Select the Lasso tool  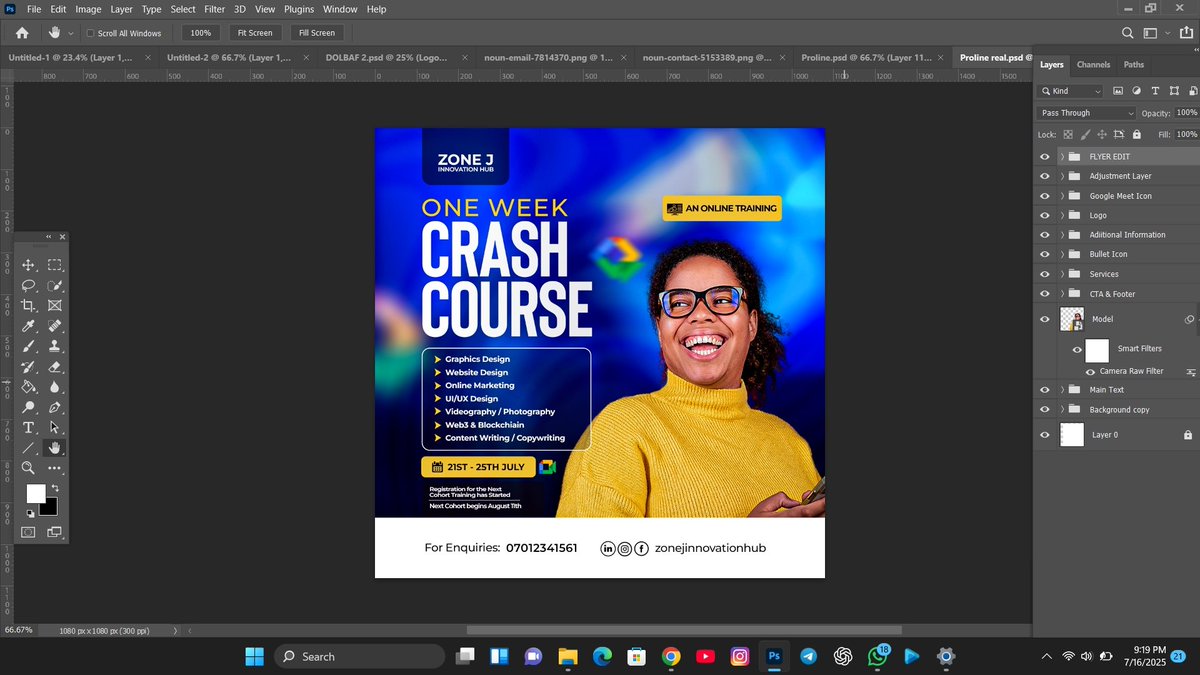pyautogui.click(x=29, y=285)
